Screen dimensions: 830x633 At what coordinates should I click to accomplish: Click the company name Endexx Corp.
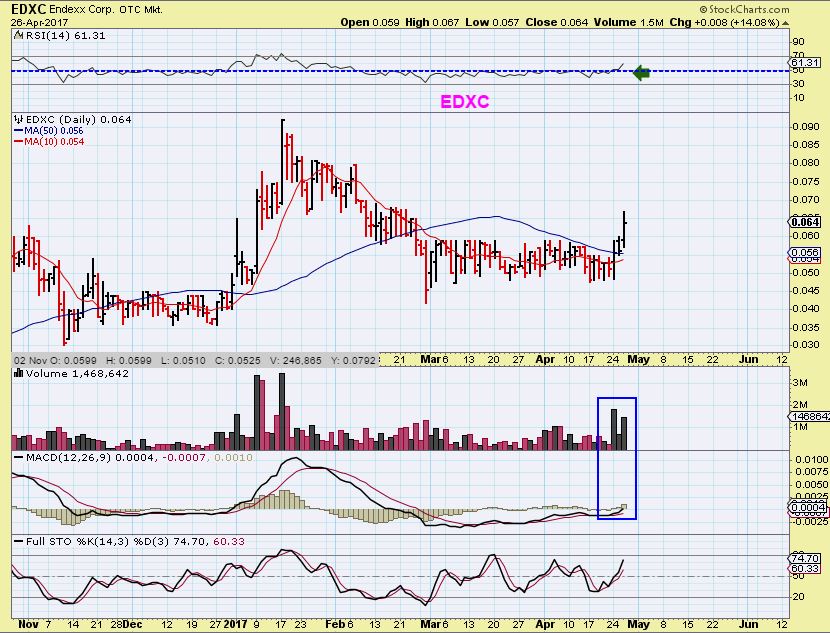(x=82, y=10)
